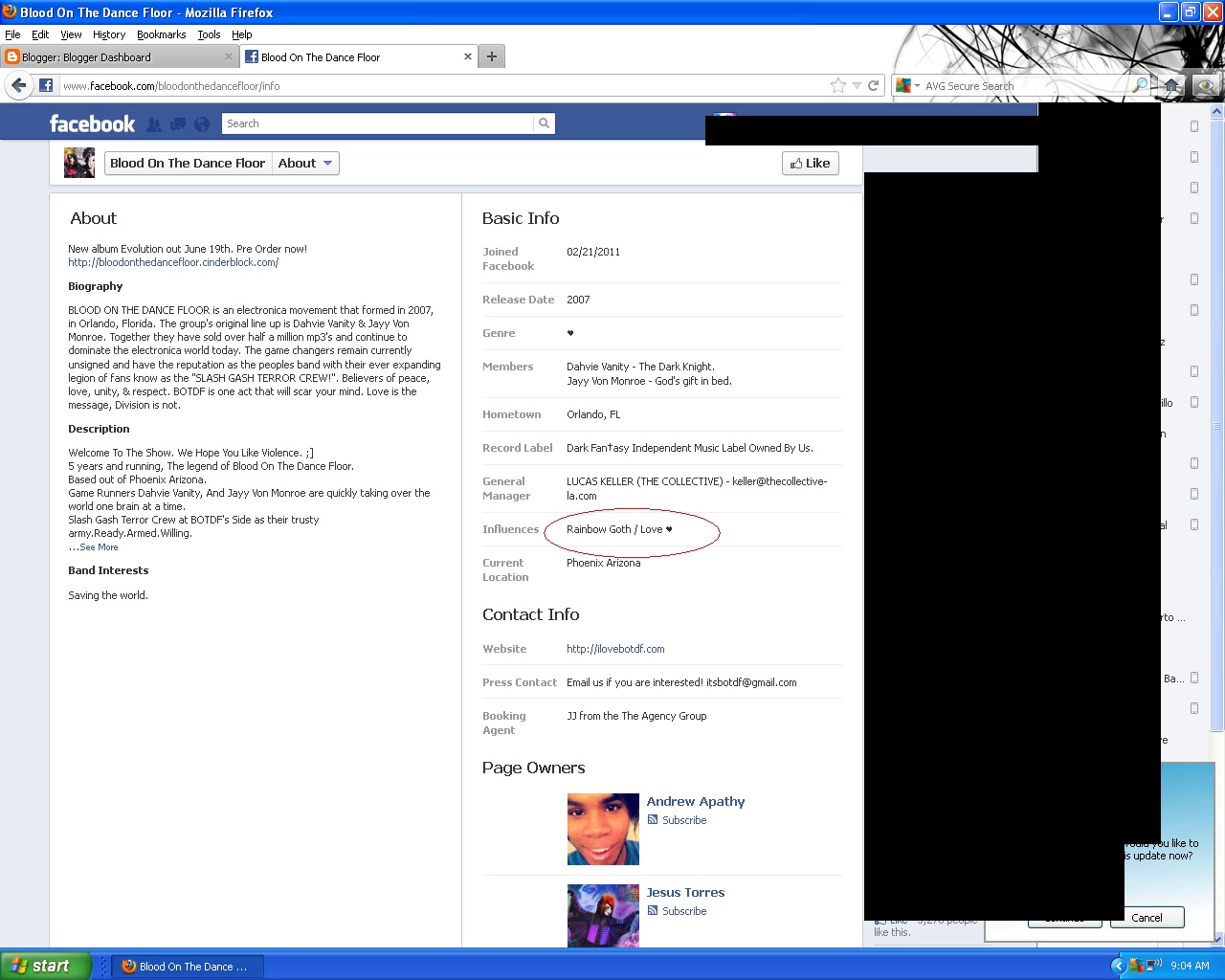This screenshot has height=980, width=1225.
Task: Open Andrew Apathy's profile link
Action: coord(695,801)
